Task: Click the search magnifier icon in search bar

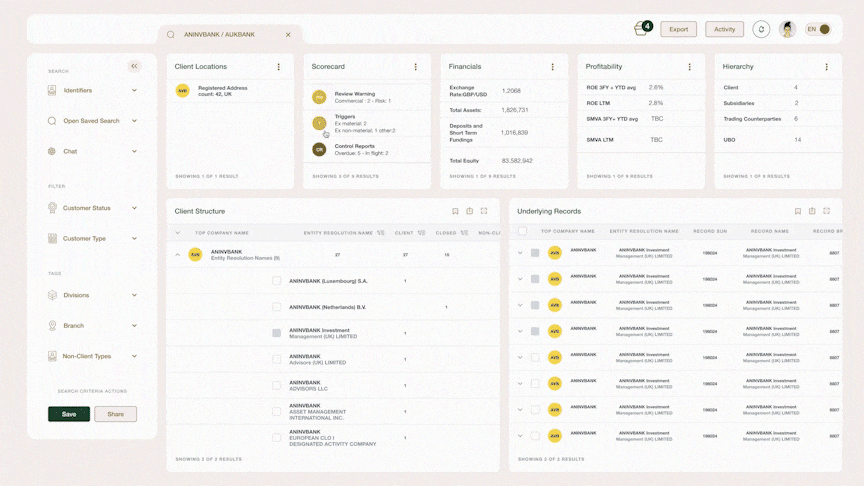Action: coord(171,34)
